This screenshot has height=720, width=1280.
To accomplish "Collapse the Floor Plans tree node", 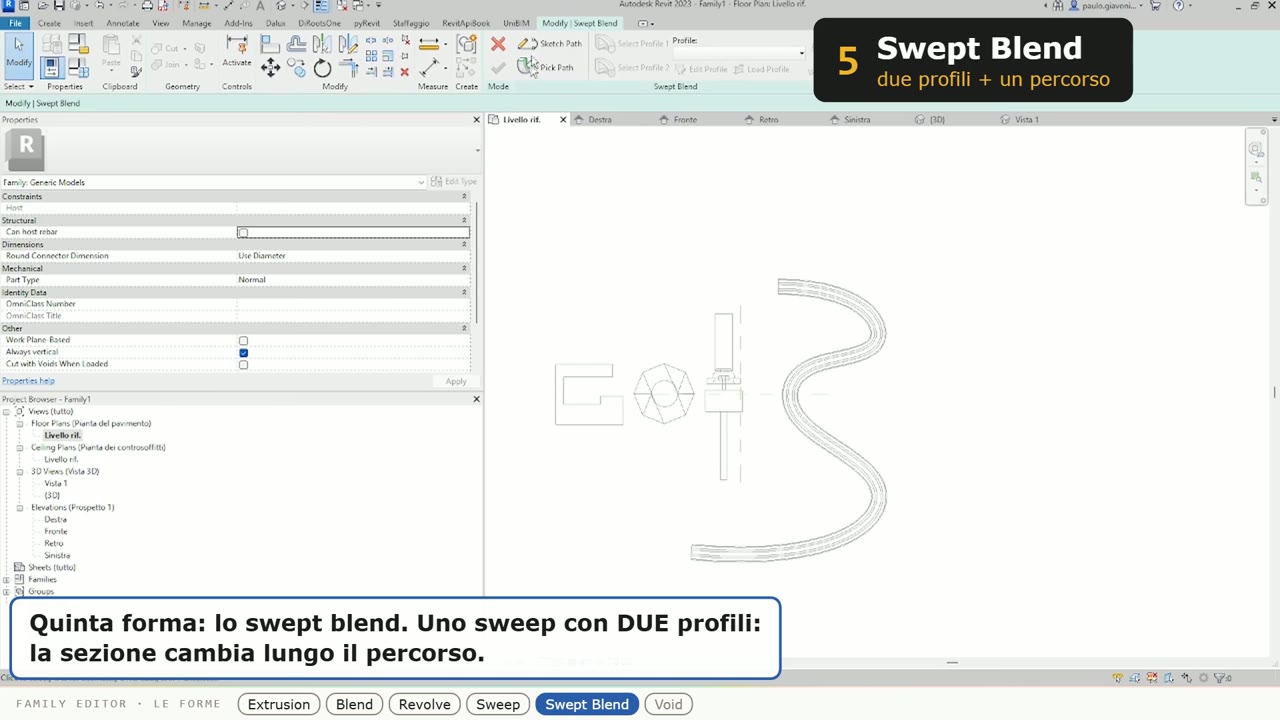I will [x=19, y=424].
